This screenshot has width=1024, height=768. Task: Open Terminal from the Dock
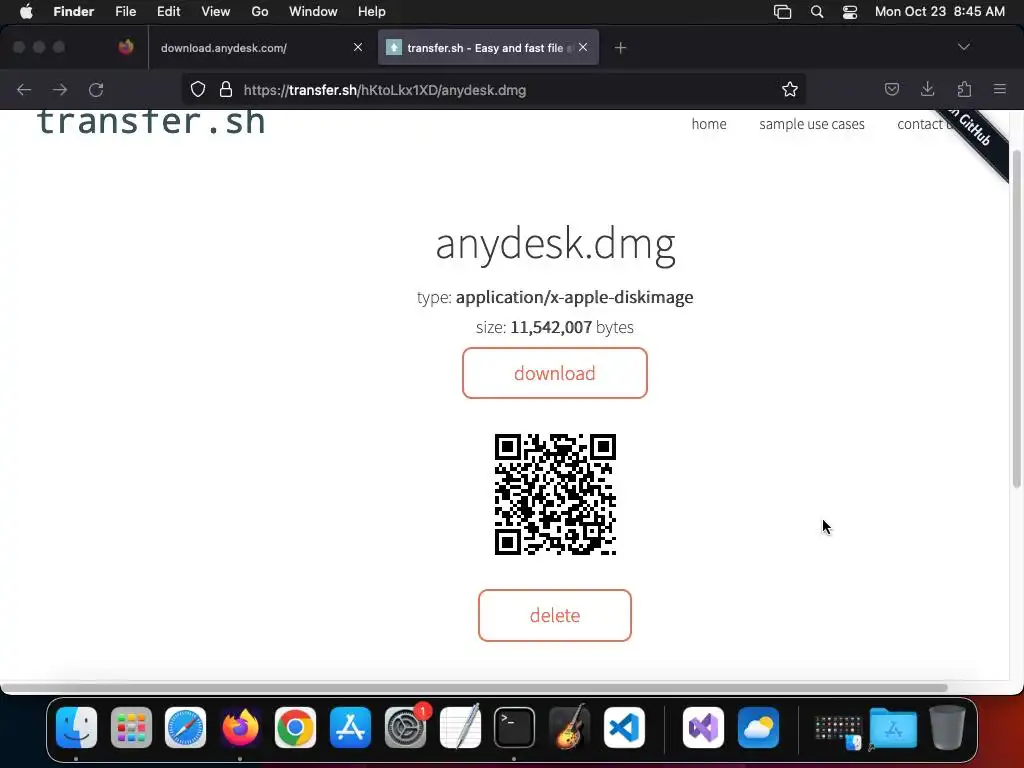pyautogui.click(x=514, y=728)
